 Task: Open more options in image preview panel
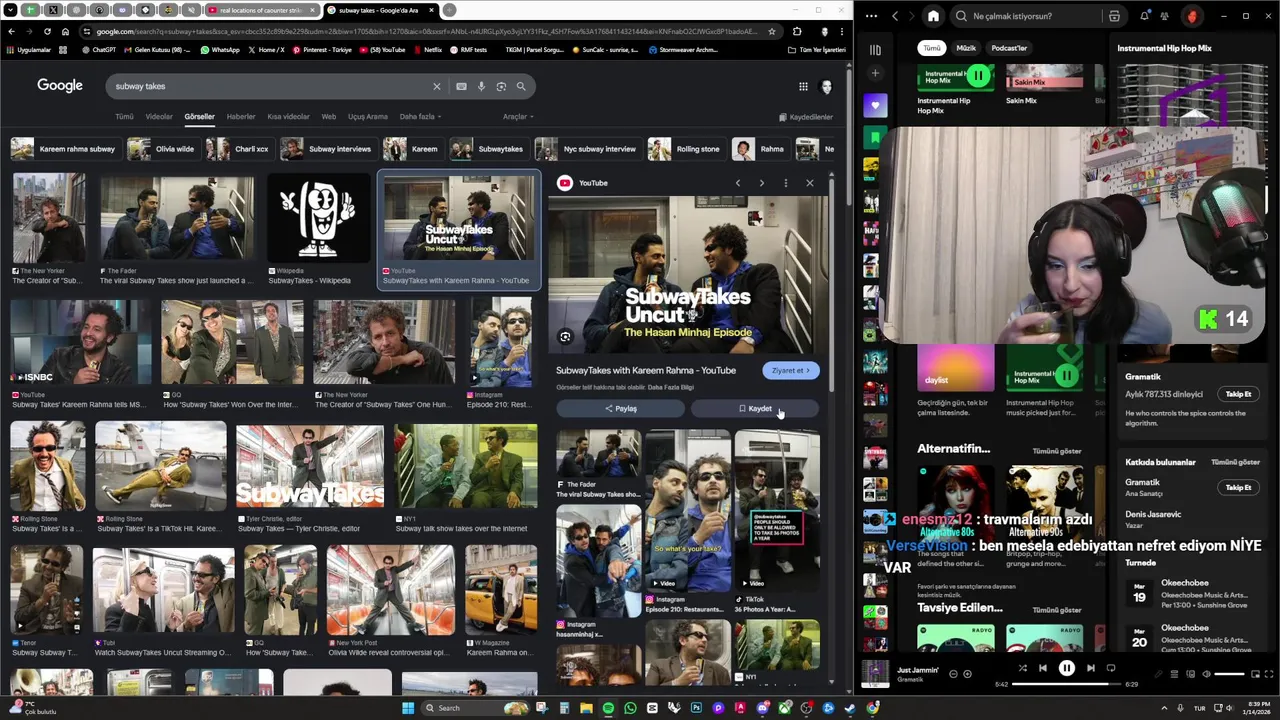coord(785,183)
